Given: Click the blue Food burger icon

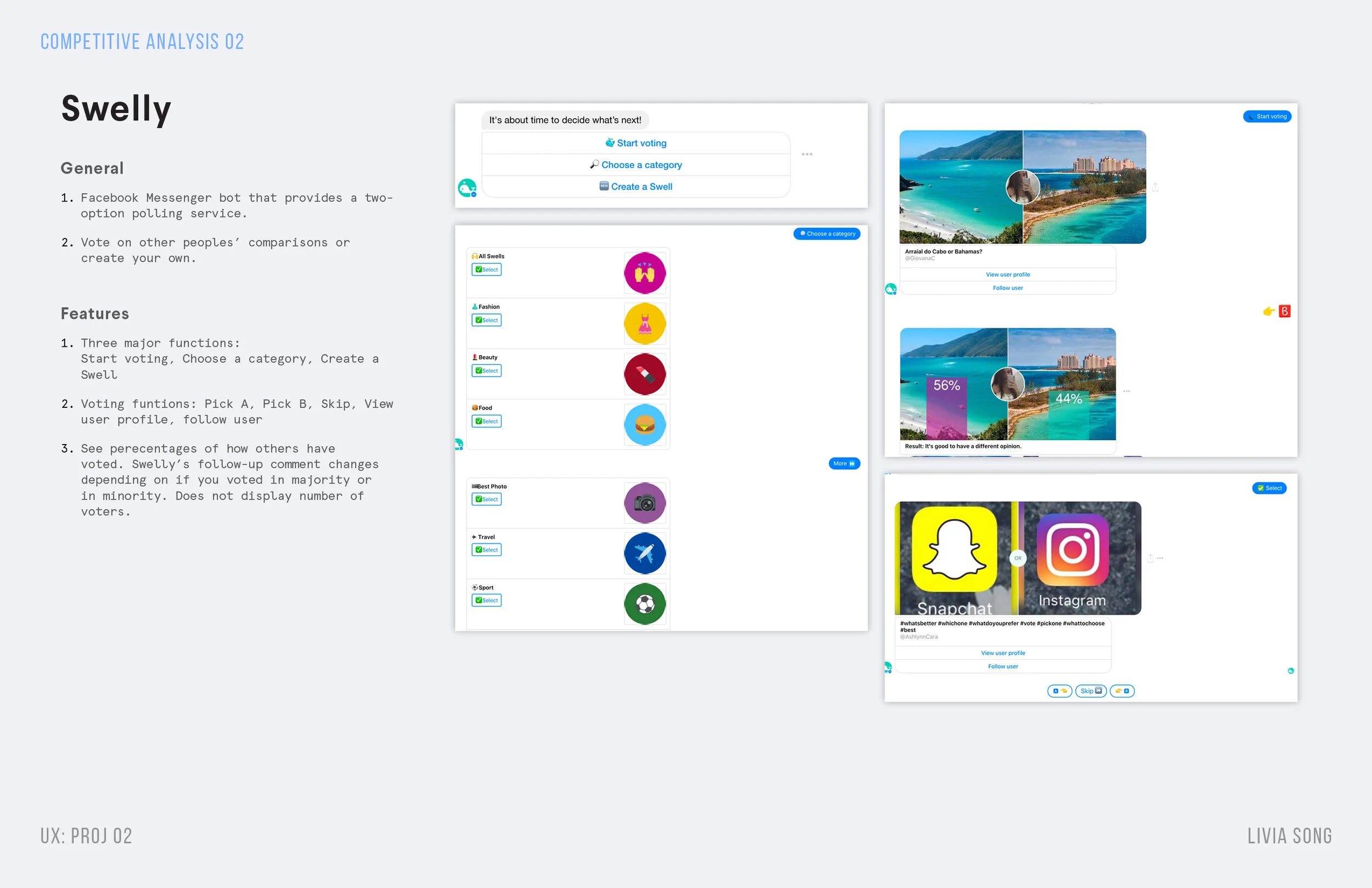Looking at the screenshot, I should pyautogui.click(x=644, y=424).
